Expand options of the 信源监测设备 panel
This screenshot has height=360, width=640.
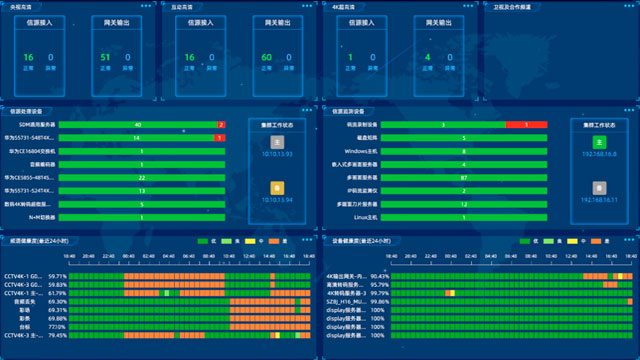click(x=629, y=110)
